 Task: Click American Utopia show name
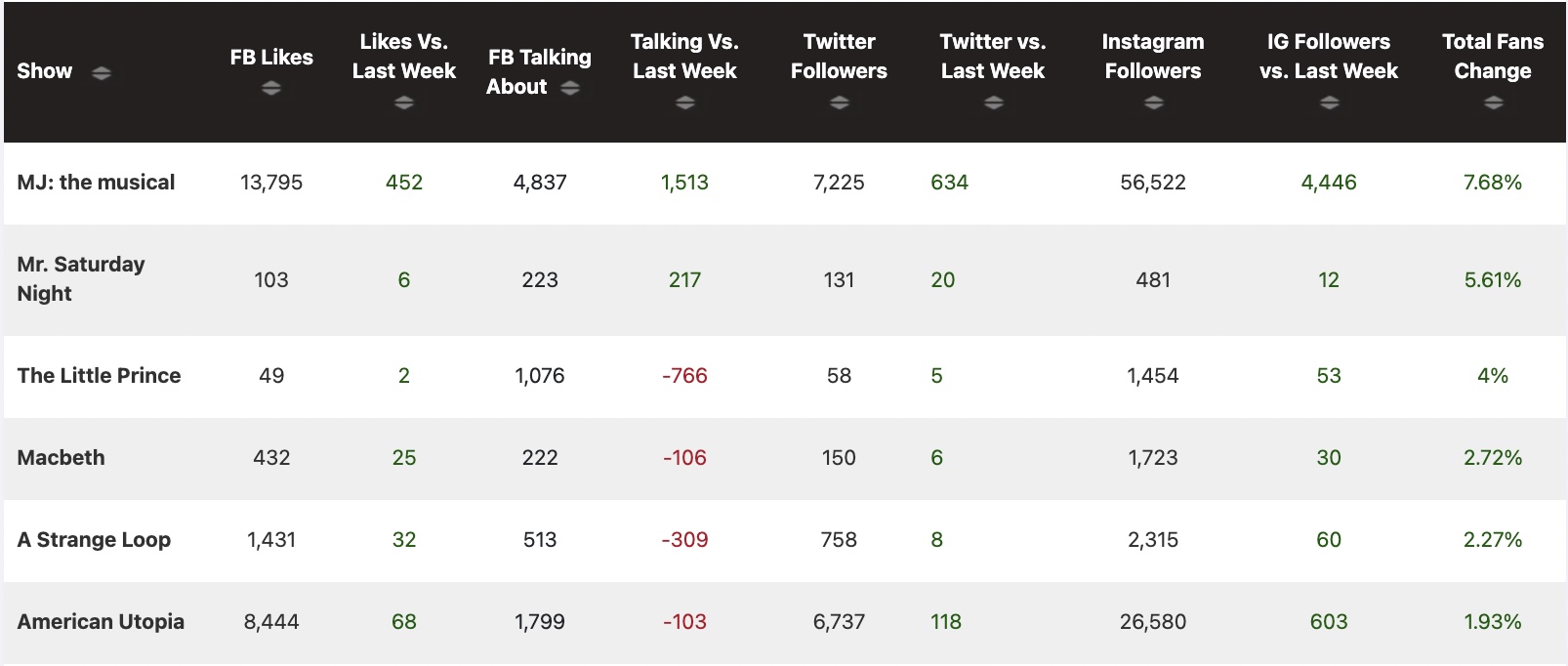click(101, 622)
